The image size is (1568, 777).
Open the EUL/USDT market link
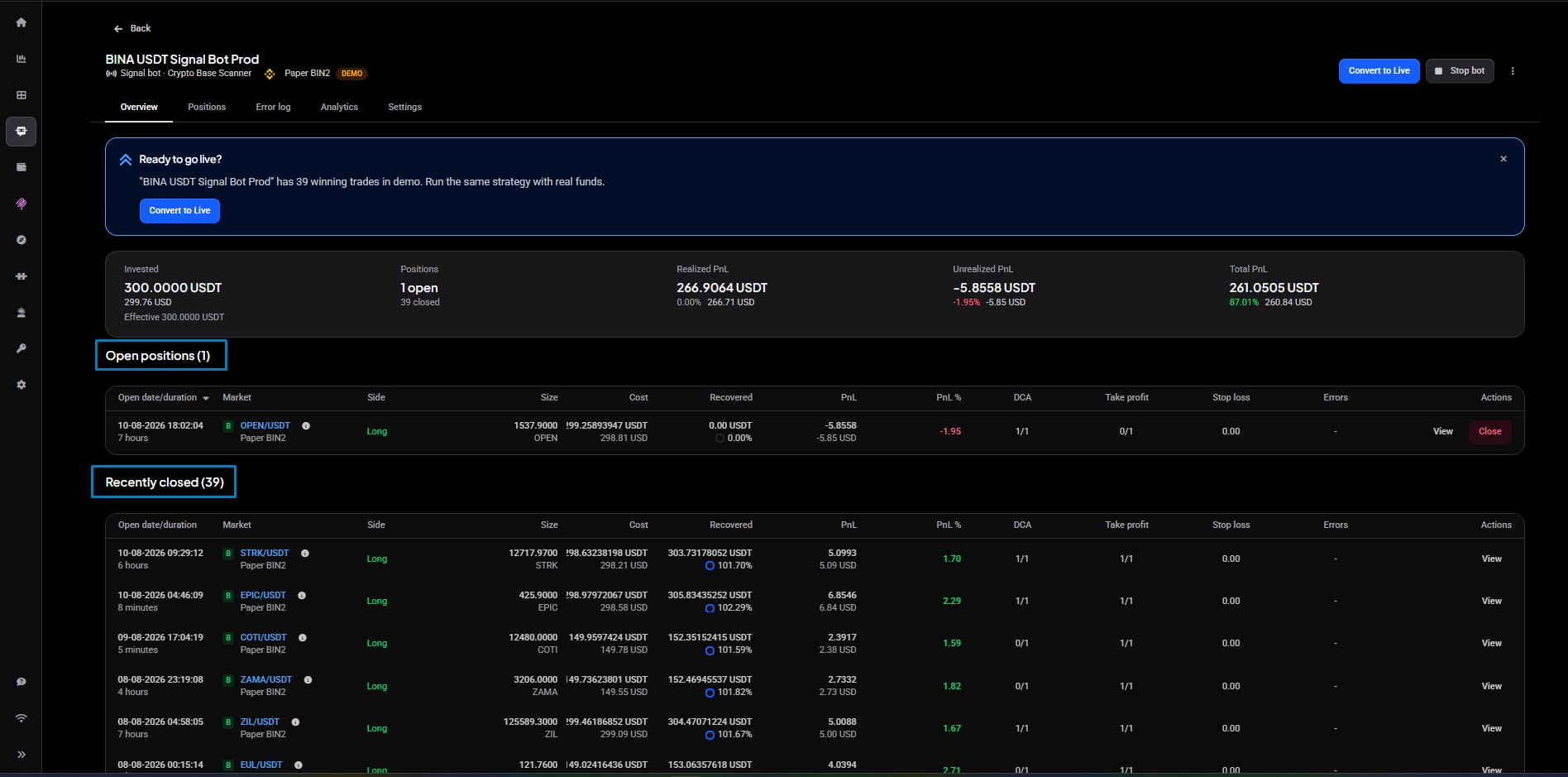[261, 765]
